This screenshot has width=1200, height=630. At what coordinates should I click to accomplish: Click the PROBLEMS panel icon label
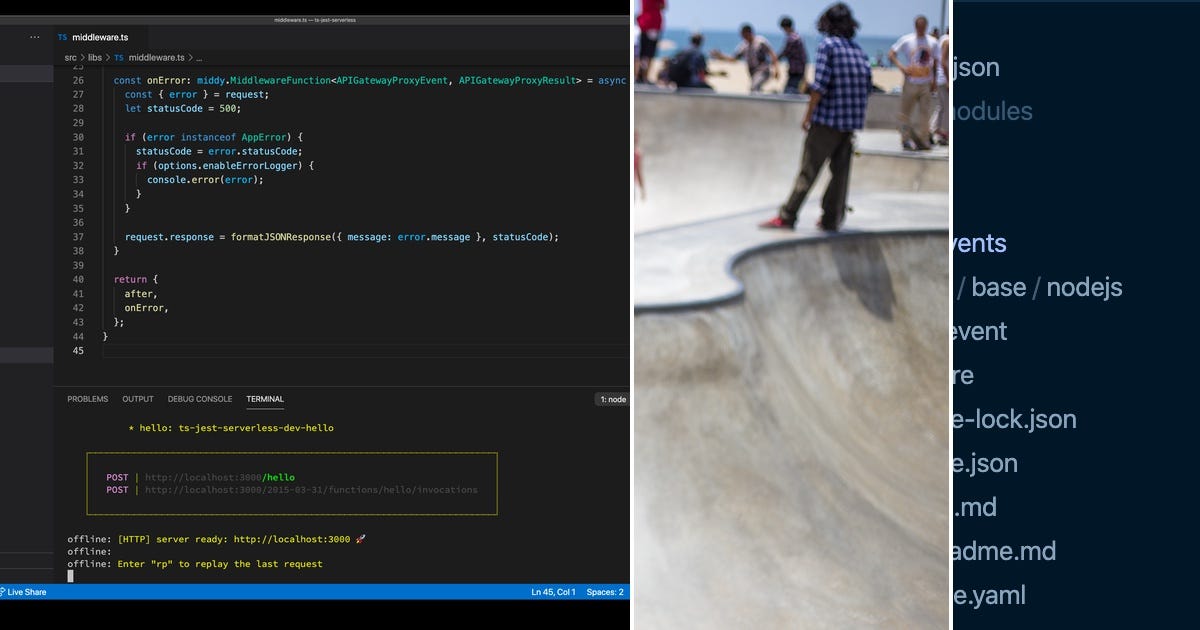click(x=87, y=399)
